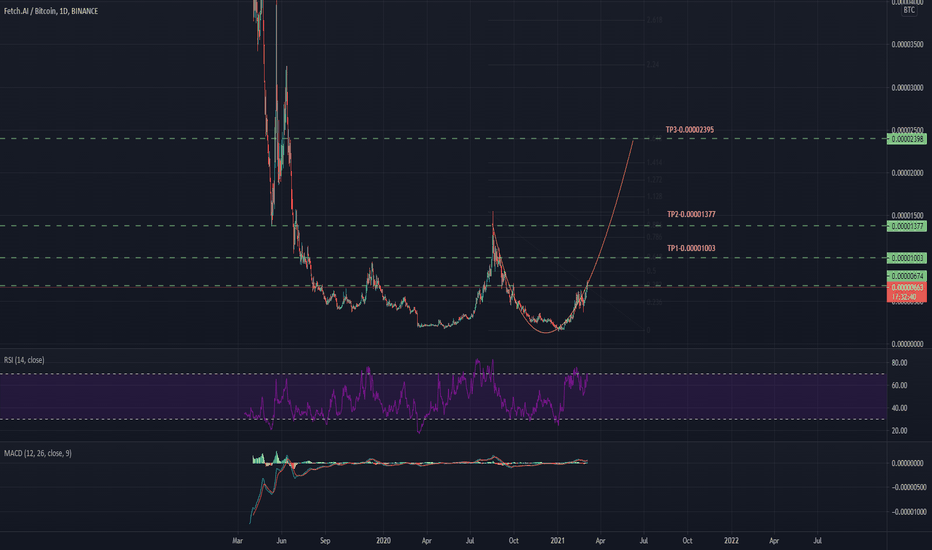Click the green 0.00001377 price tag
932x550 pixels.
pyautogui.click(x=906, y=226)
